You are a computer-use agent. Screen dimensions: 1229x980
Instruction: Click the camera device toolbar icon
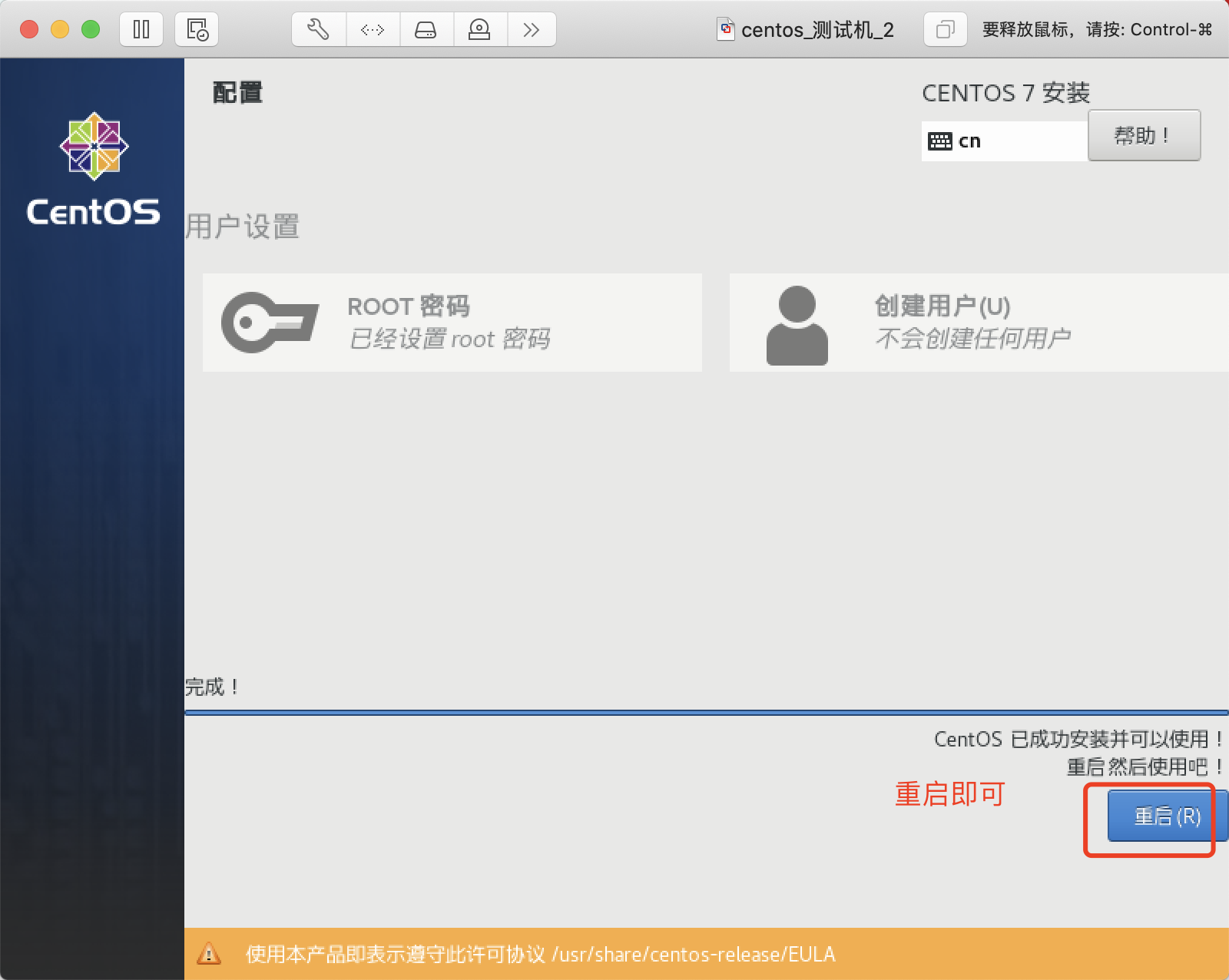tap(480, 30)
